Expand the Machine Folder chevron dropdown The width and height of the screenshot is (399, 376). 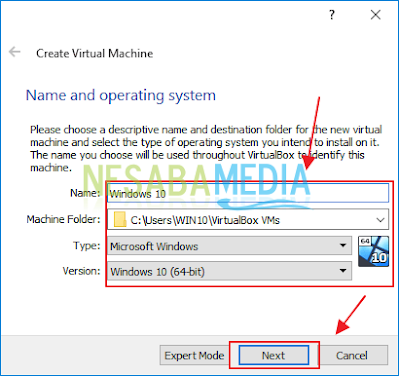click(x=380, y=220)
